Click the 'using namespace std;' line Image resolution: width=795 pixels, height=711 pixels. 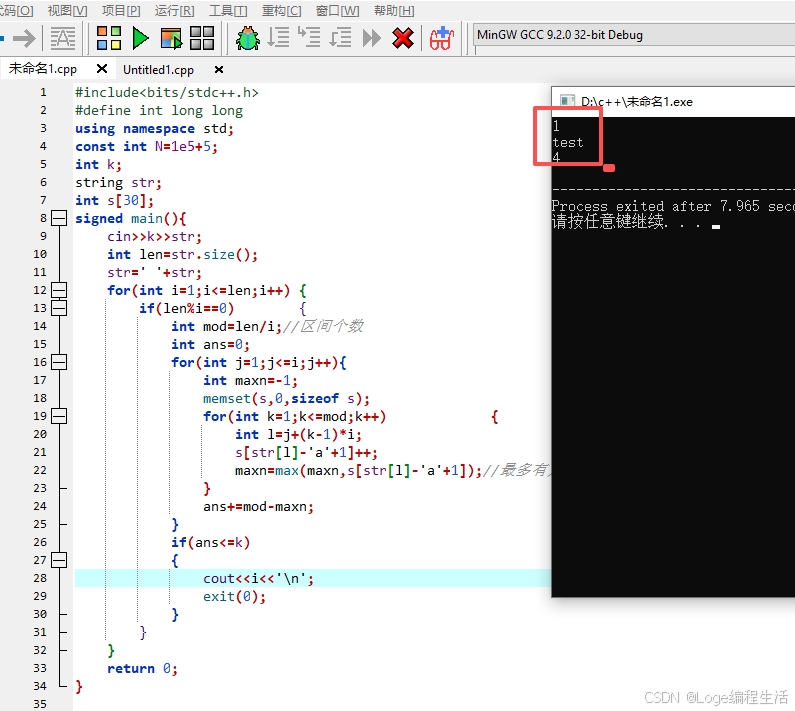tap(155, 128)
